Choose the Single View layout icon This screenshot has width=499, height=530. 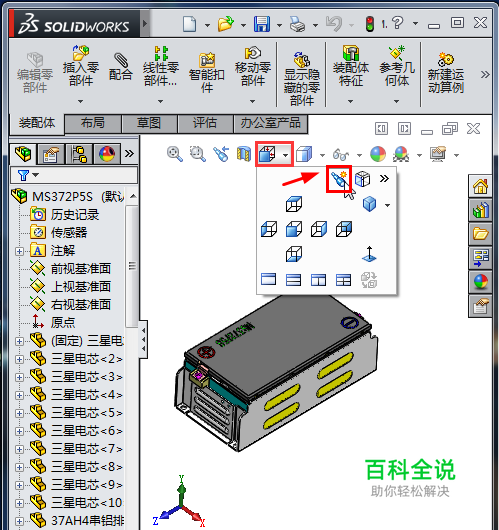(268, 280)
